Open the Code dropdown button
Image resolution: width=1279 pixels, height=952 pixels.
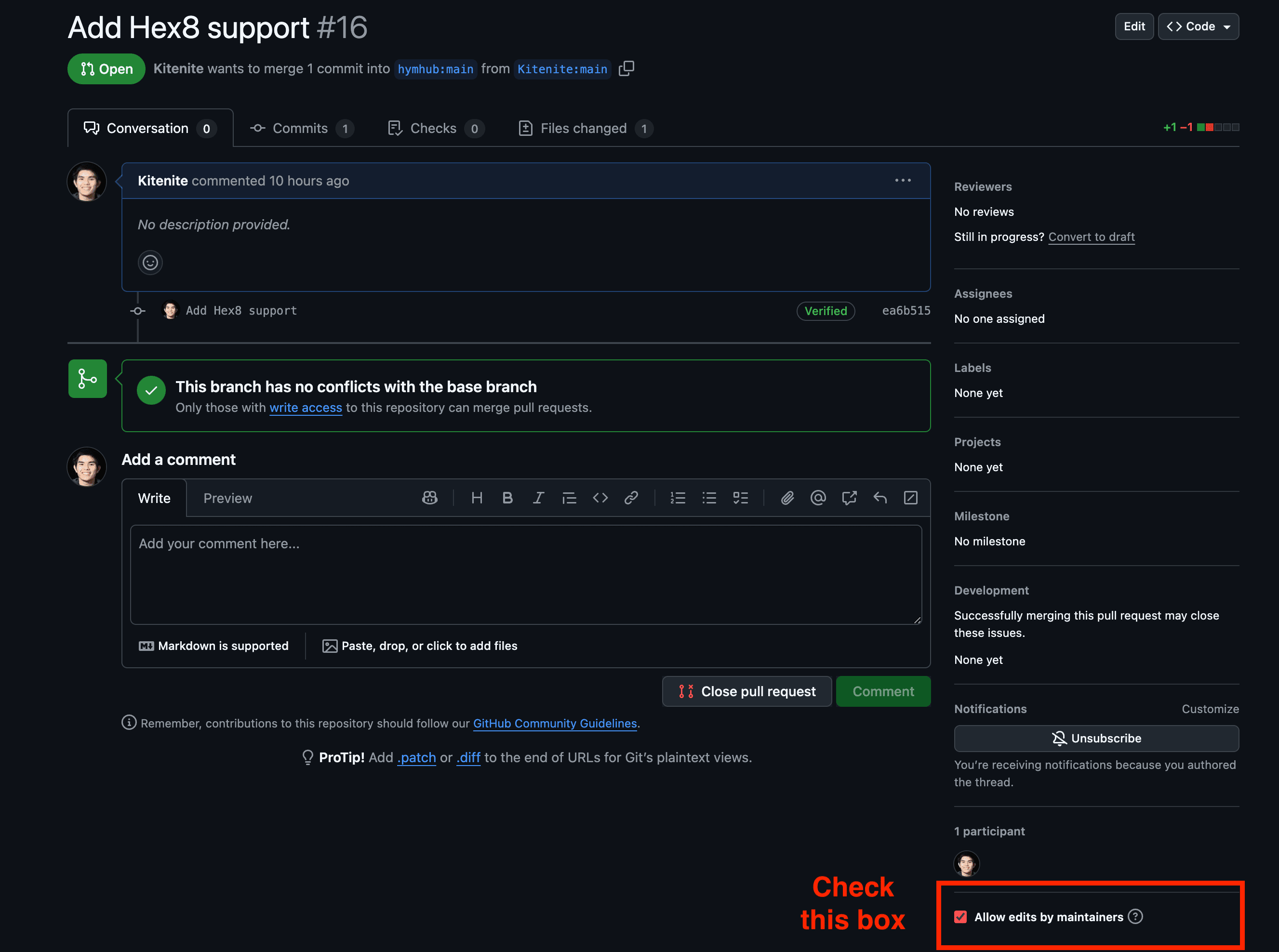(1199, 26)
